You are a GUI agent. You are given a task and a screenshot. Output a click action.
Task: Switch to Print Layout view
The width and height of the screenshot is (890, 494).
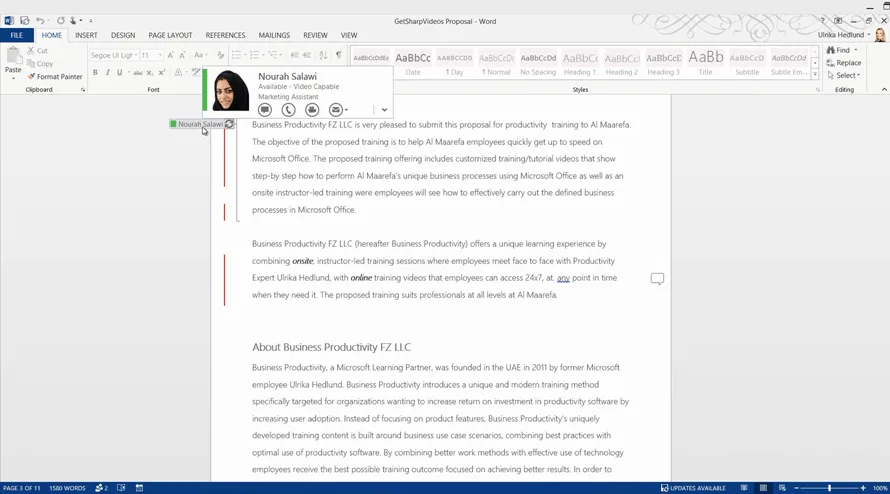coord(763,488)
